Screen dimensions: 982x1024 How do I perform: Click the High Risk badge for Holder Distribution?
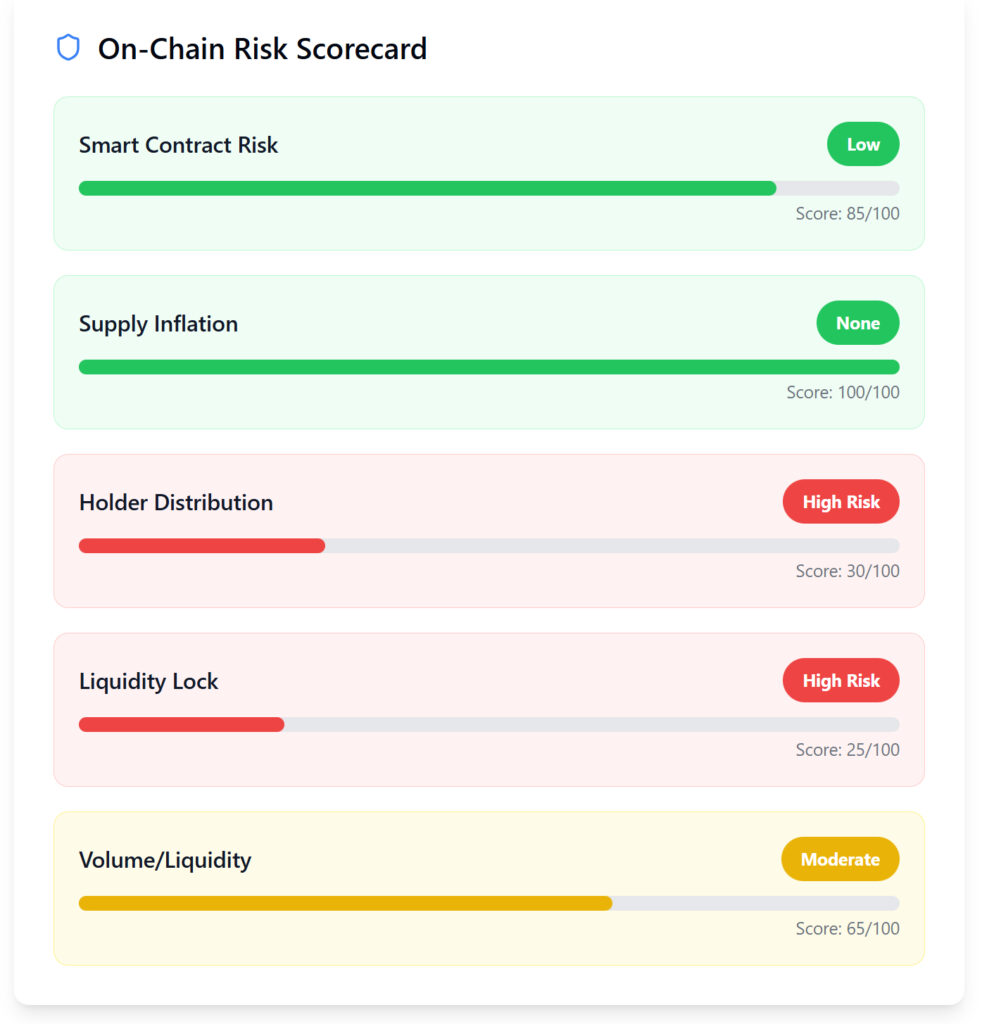[x=840, y=502]
